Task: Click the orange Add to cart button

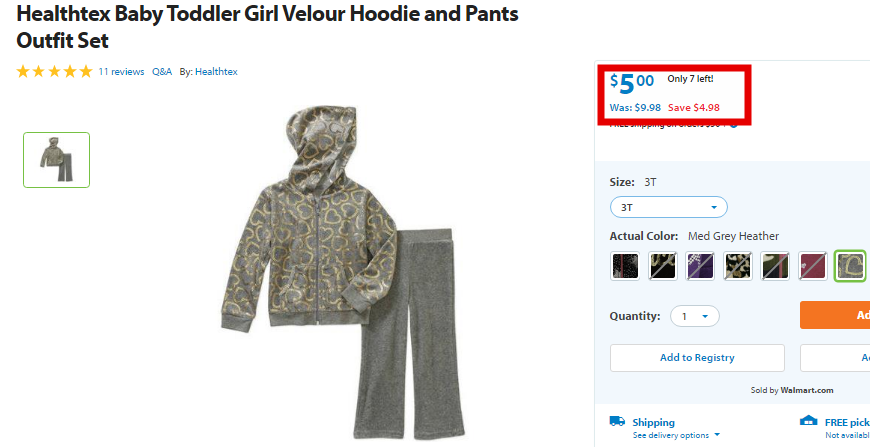Action: [834, 315]
